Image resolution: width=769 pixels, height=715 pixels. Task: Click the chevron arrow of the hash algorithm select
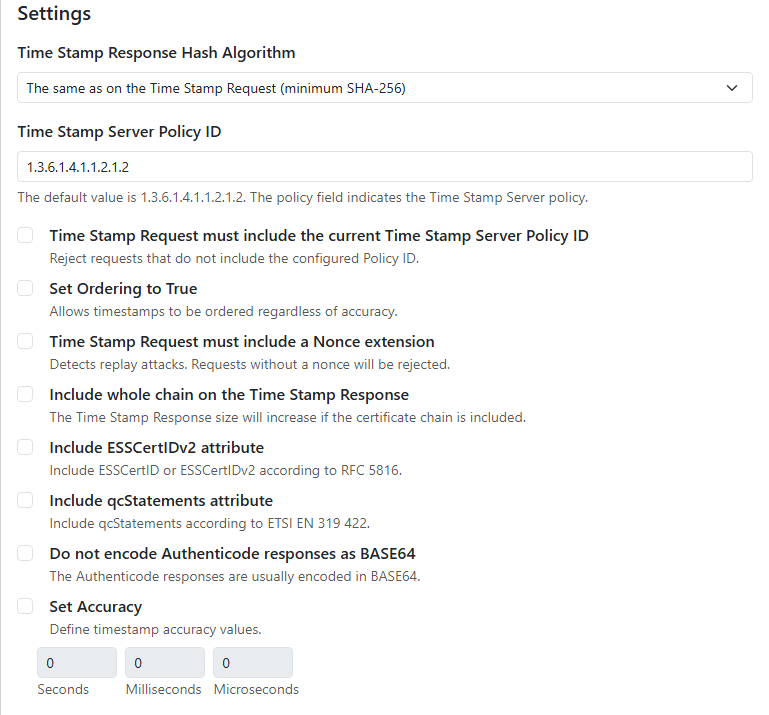pyautogui.click(x=732, y=88)
